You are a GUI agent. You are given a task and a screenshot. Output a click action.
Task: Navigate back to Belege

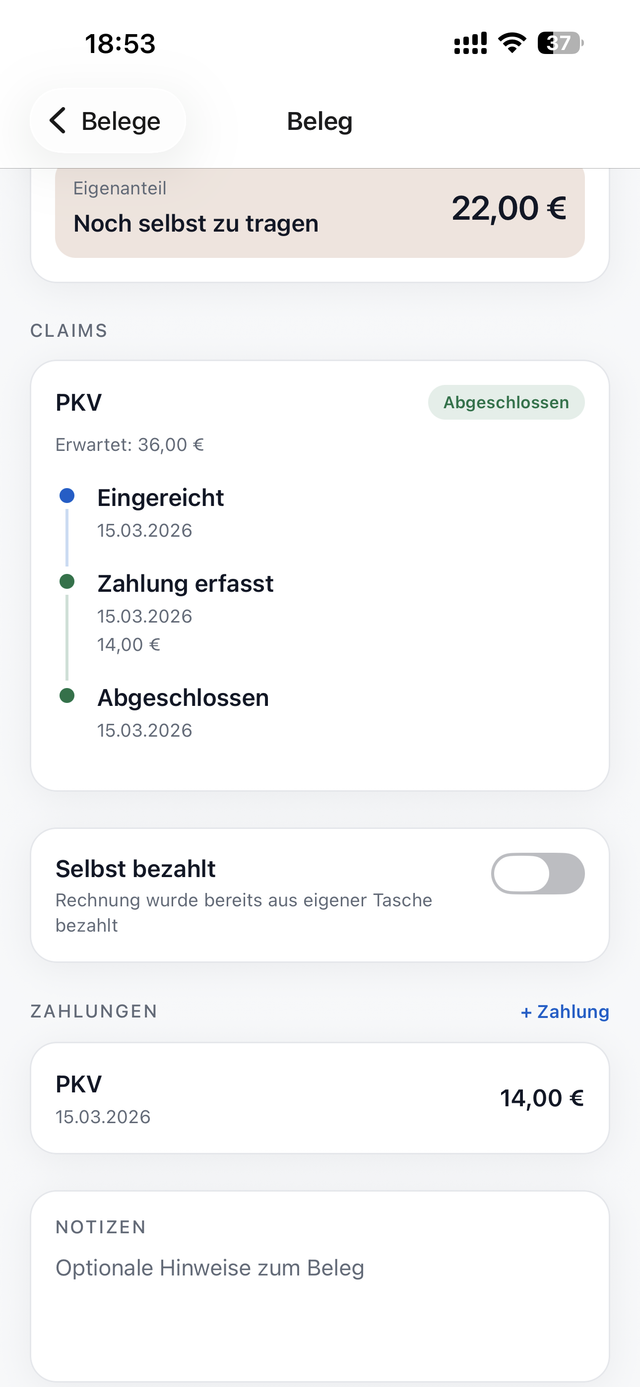[x=107, y=120]
